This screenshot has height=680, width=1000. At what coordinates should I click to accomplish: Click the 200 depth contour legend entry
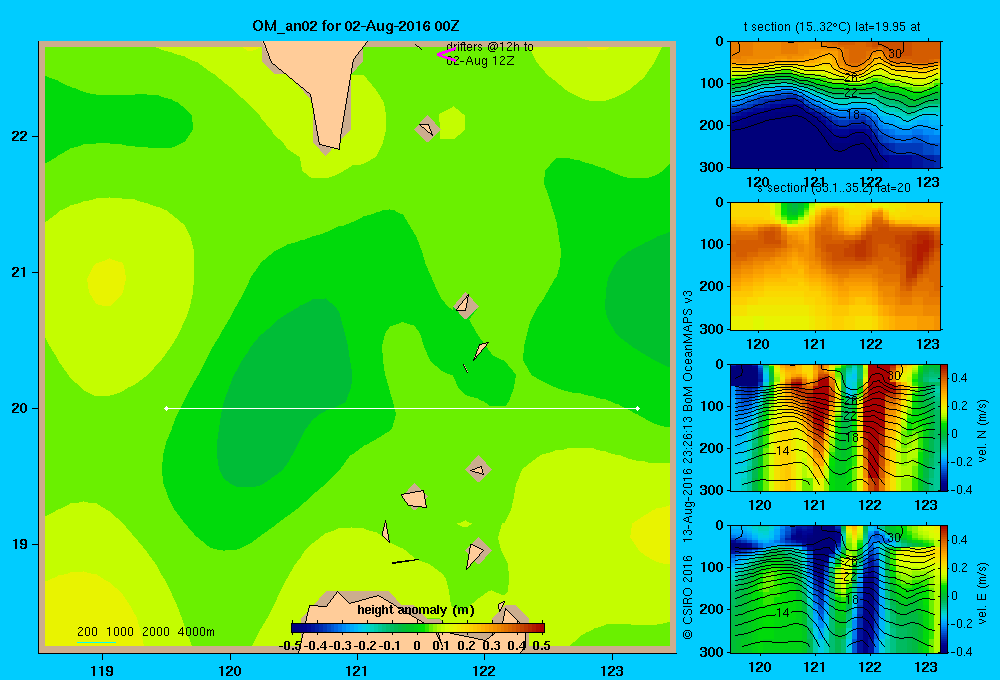[87, 632]
